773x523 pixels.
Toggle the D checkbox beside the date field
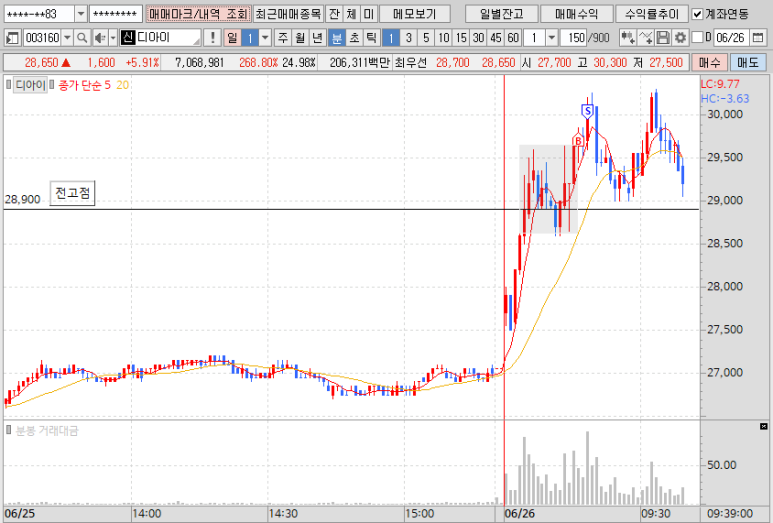pyautogui.click(x=697, y=37)
